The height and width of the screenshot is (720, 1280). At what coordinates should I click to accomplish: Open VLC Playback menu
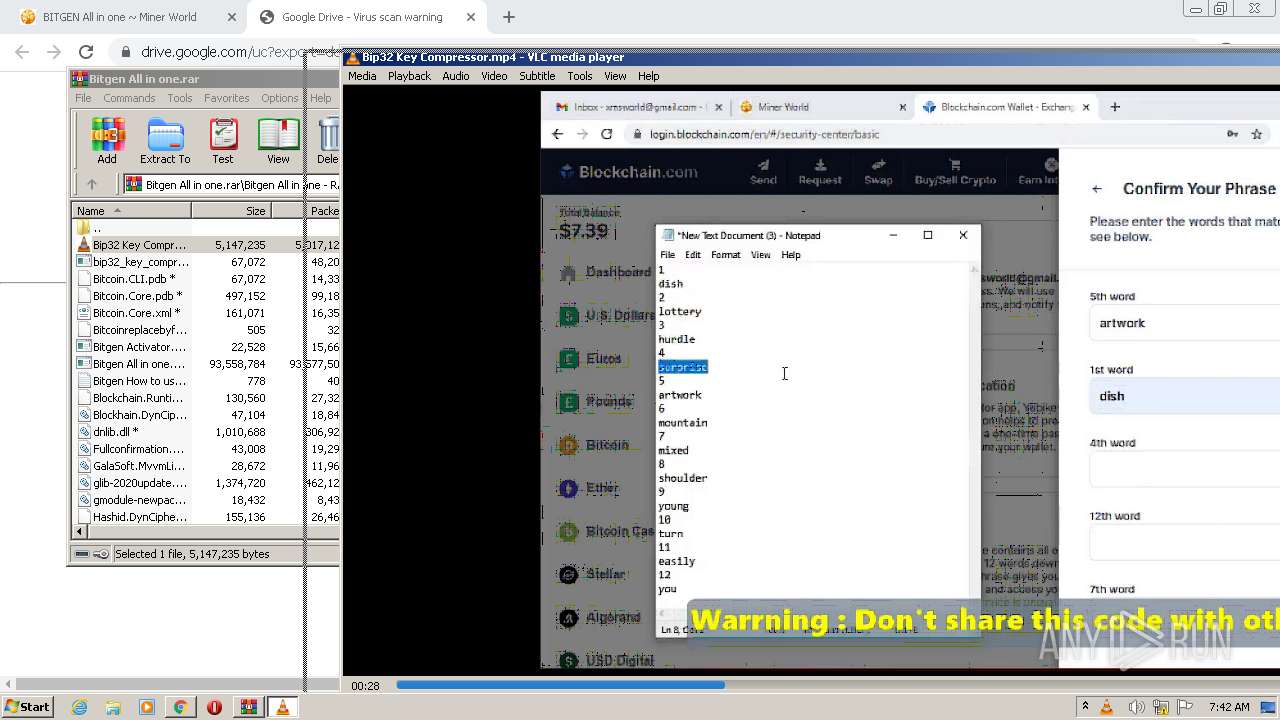click(409, 76)
